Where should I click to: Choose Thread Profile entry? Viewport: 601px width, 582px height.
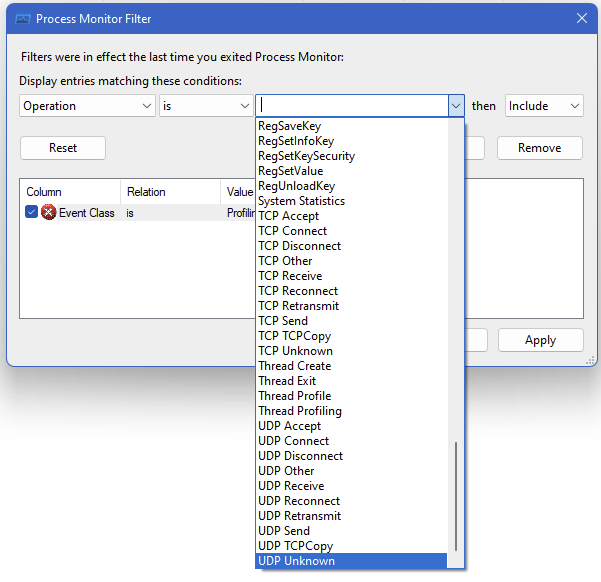[x=351, y=395]
